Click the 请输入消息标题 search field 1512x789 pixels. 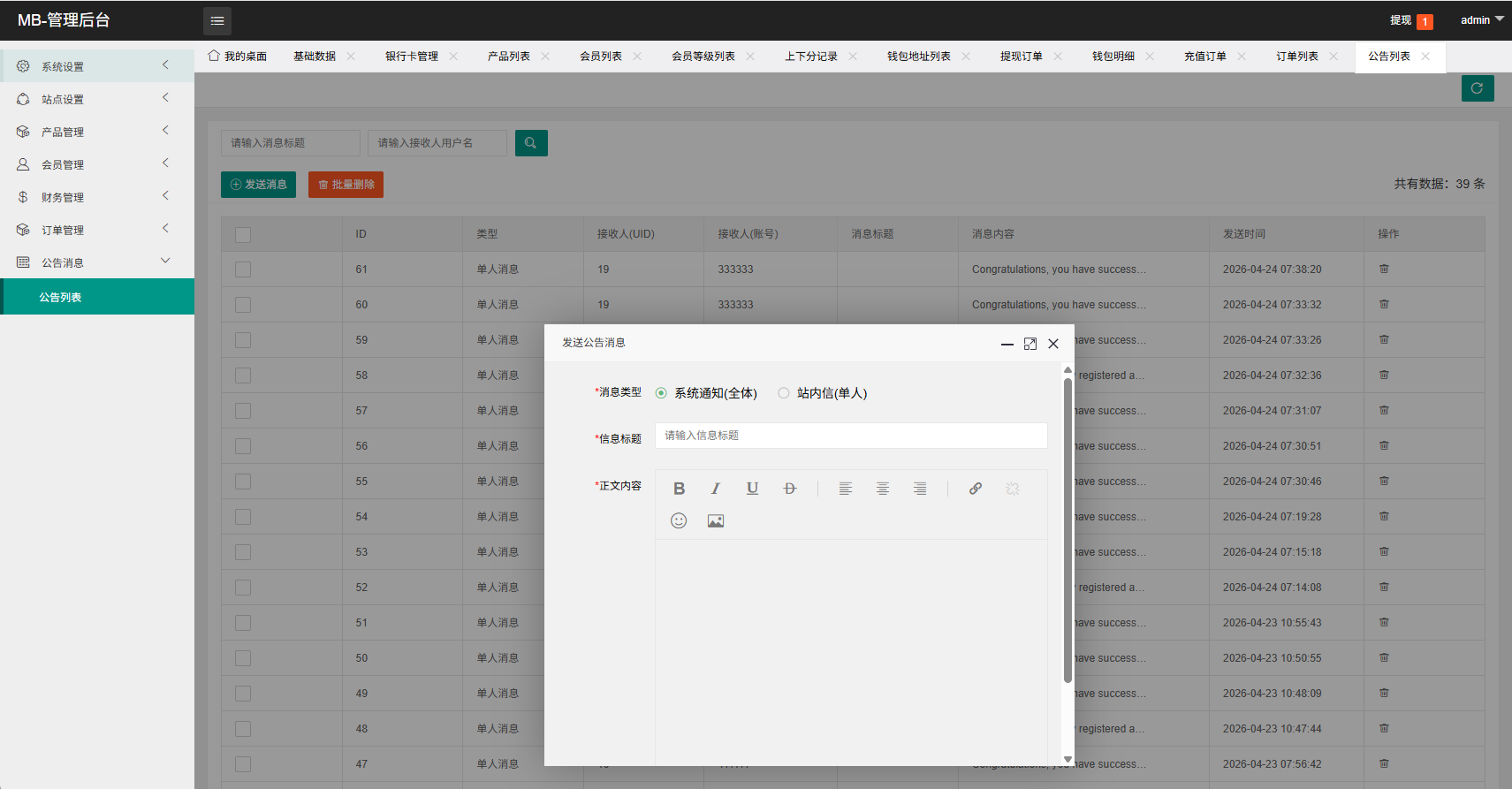291,143
